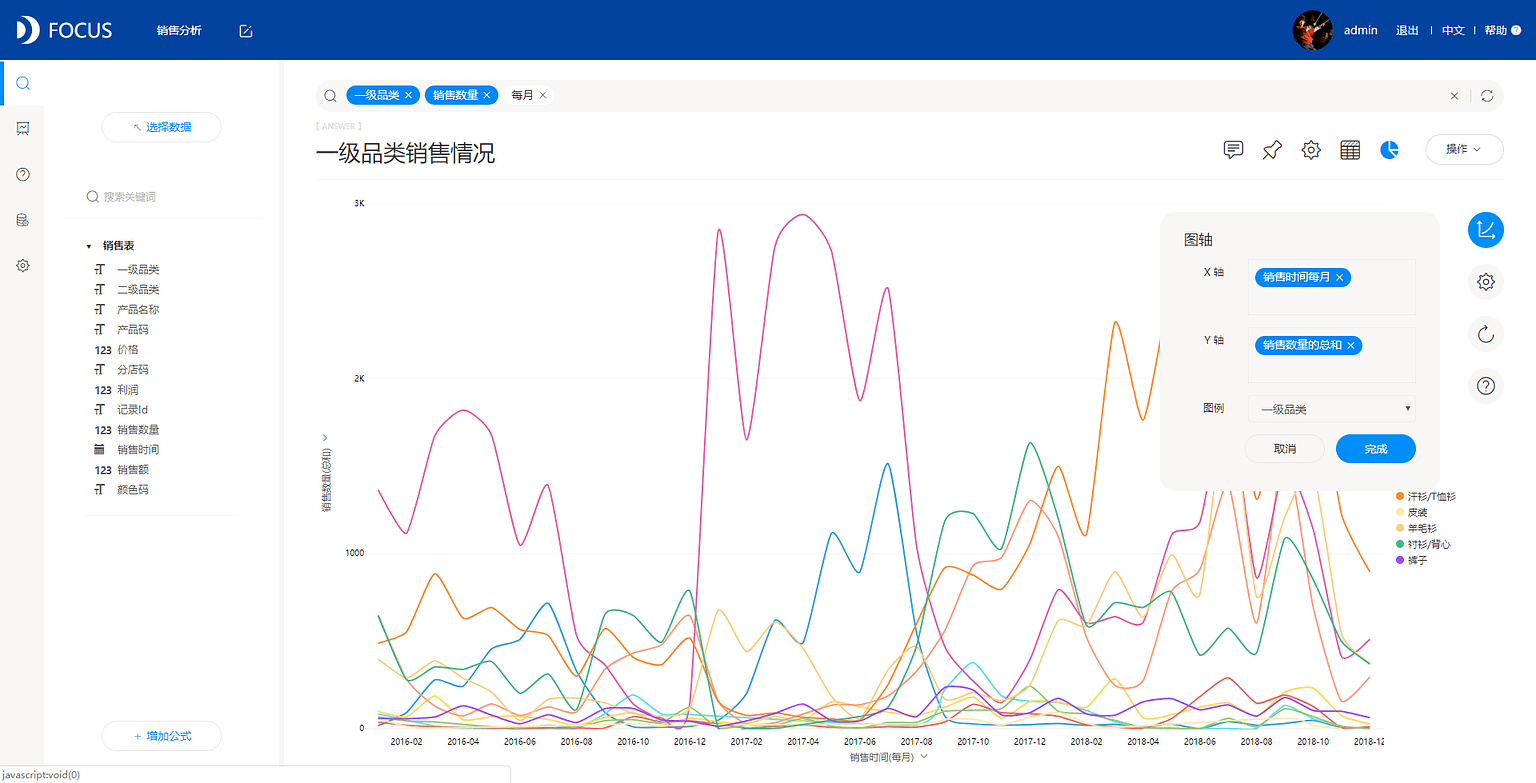The image size is (1536, 783).
Task: Click the 一级品类销售情况 chart title
Action: tap(405, 154)
